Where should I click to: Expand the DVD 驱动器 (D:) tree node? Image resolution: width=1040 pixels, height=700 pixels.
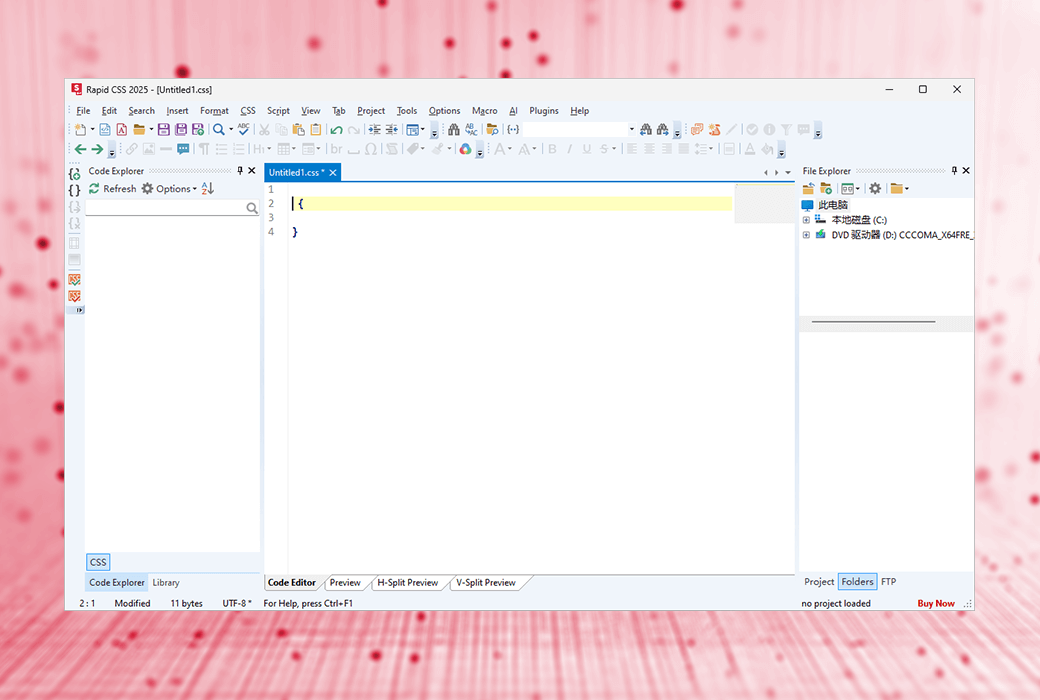pos(807,235)
